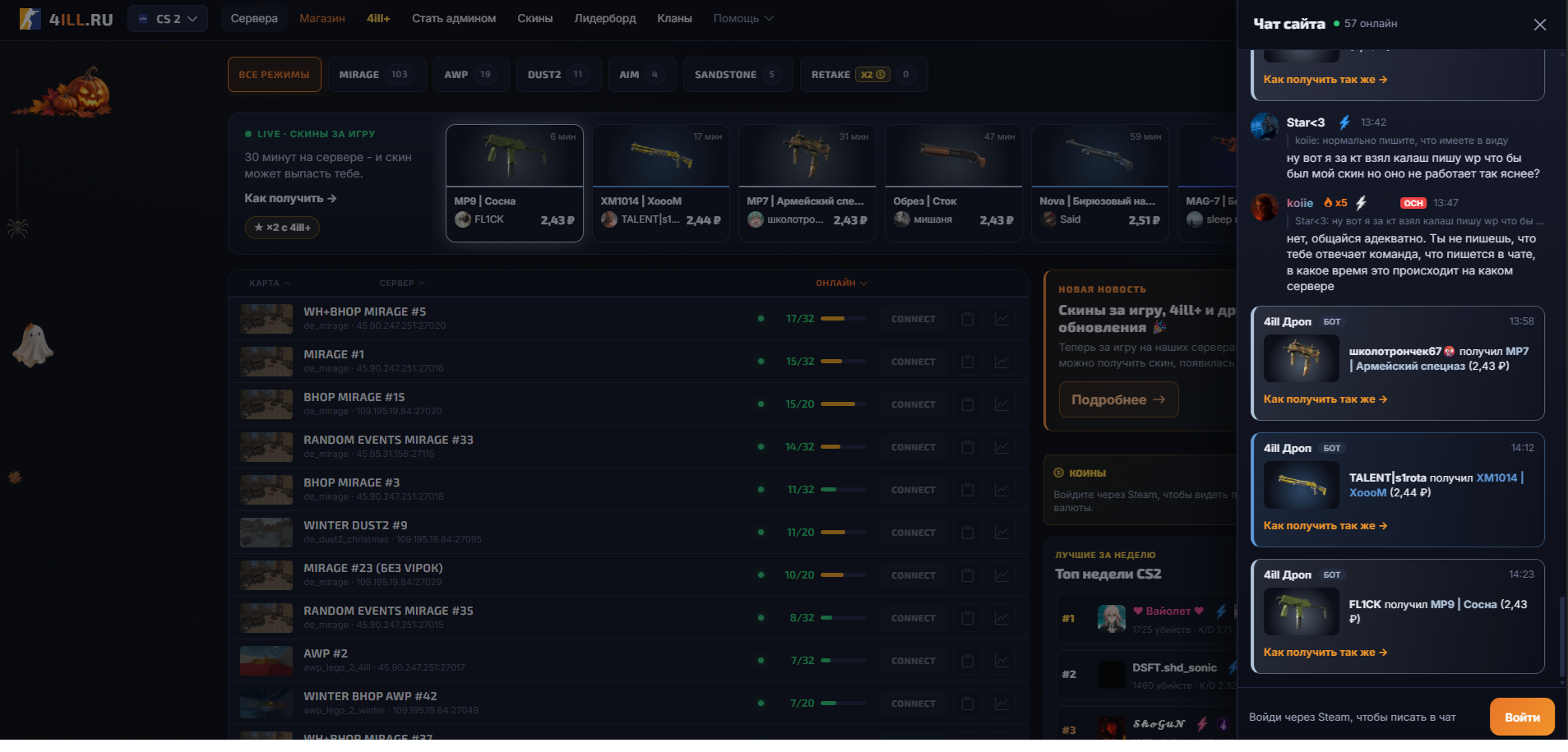
Task: Click Как получить так же under FL1CK drop
Action: [1325, 652]
